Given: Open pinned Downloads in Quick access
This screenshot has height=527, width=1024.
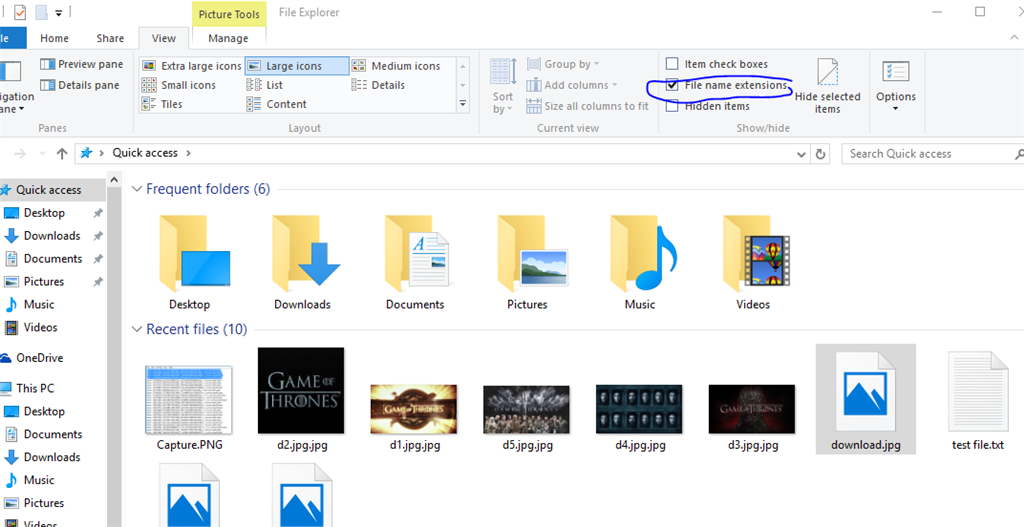Looking at the screenshot, I should pyautogui.click(x=53, y=236).
